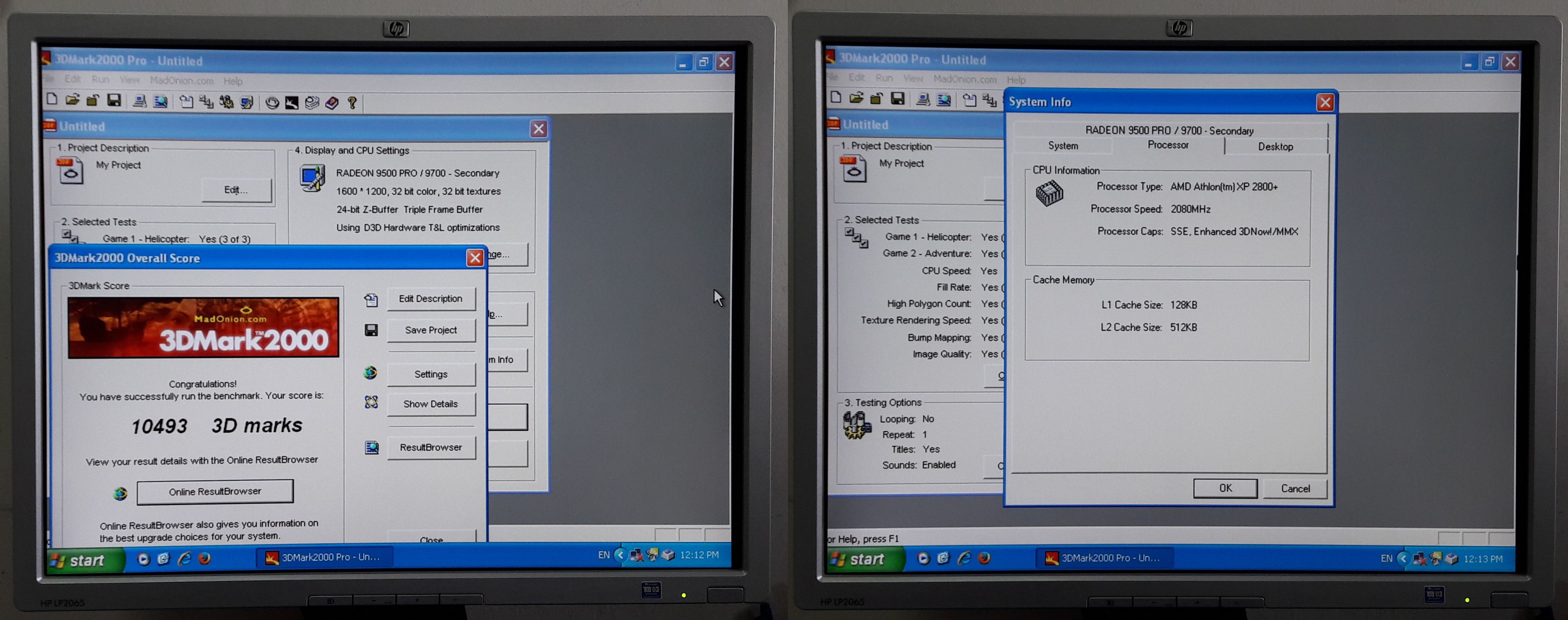Switch to Desktop tab in System Info
1568x620 pixels.
1275,146
